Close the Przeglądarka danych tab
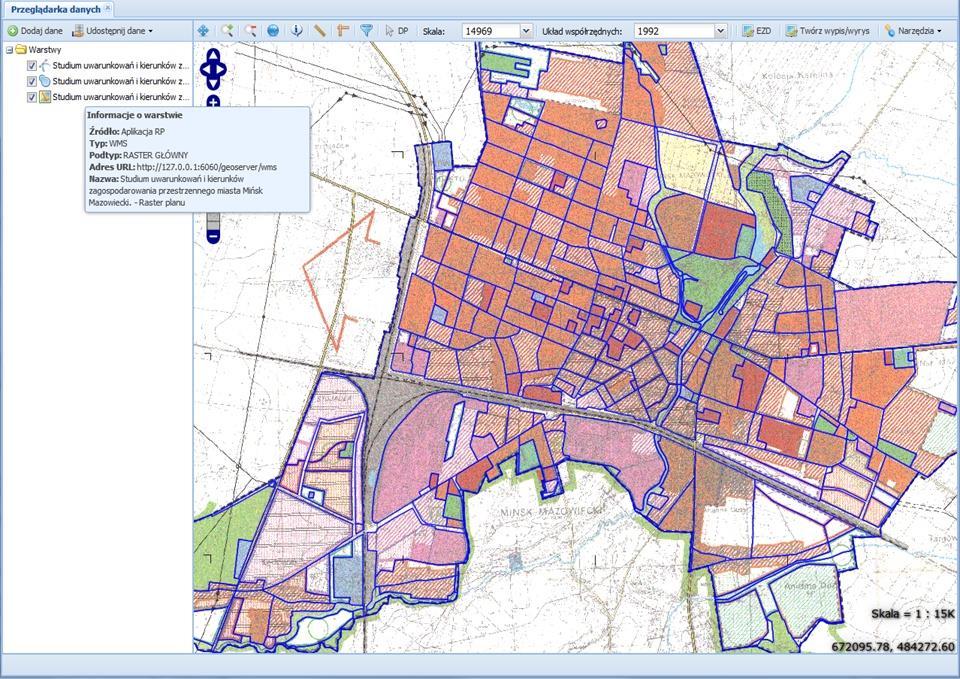 point(108,8)
